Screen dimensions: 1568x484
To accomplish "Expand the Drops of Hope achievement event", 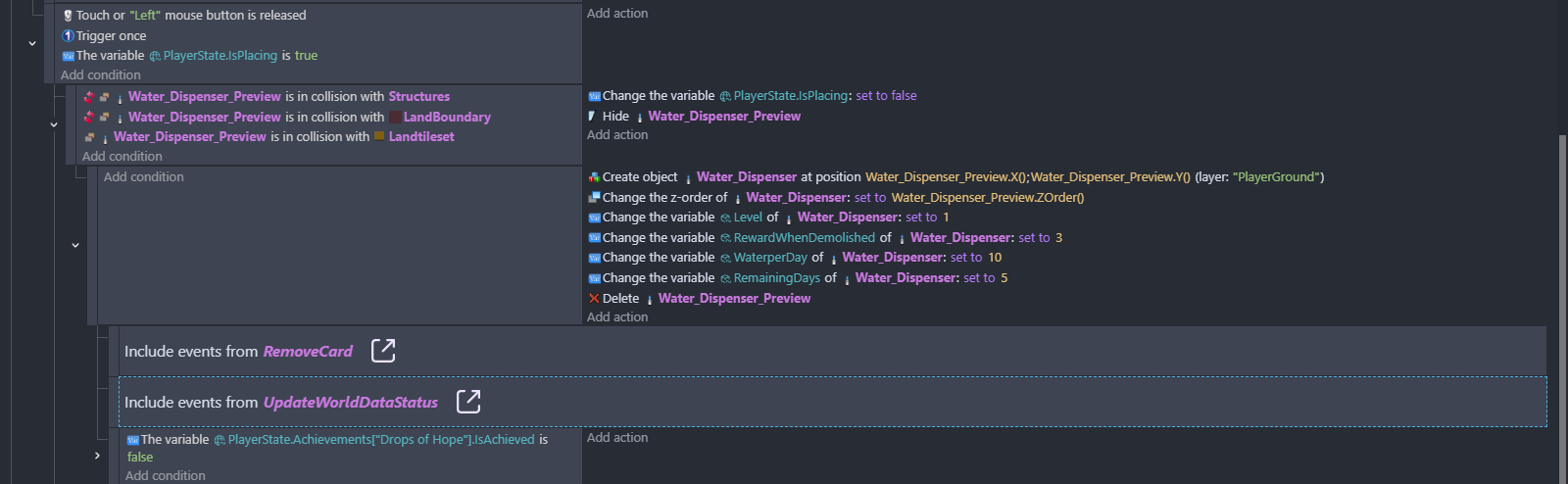I will click(97, 456).
